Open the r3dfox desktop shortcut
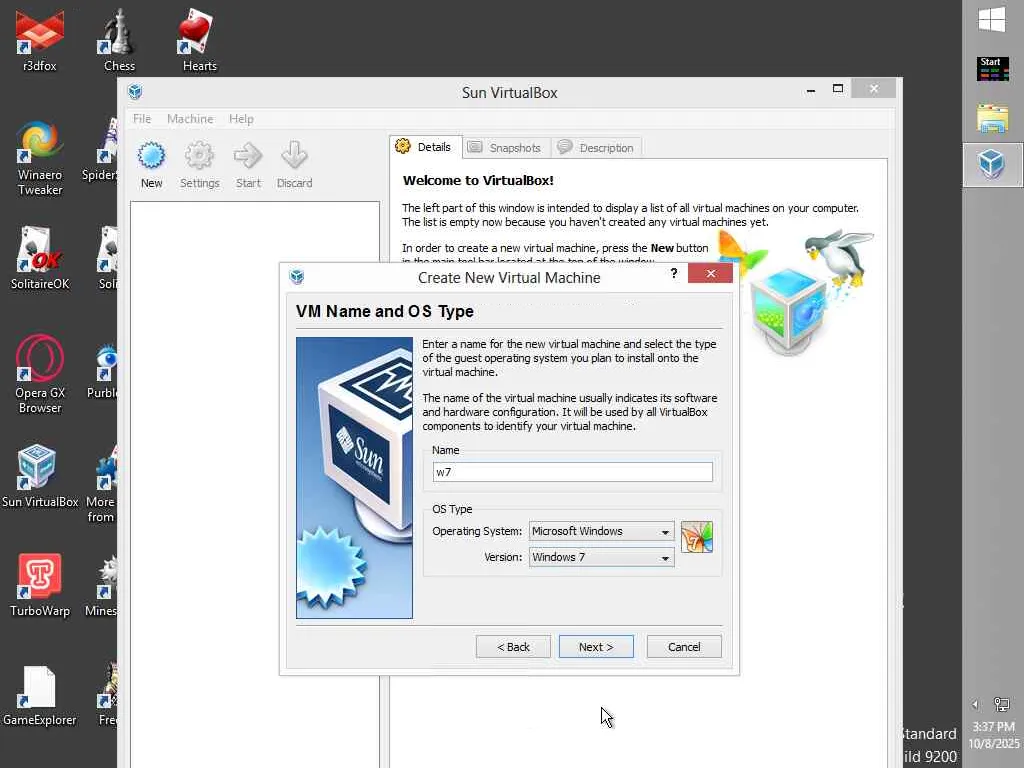Screen dimensions: 1024x768 click(39, 39)
